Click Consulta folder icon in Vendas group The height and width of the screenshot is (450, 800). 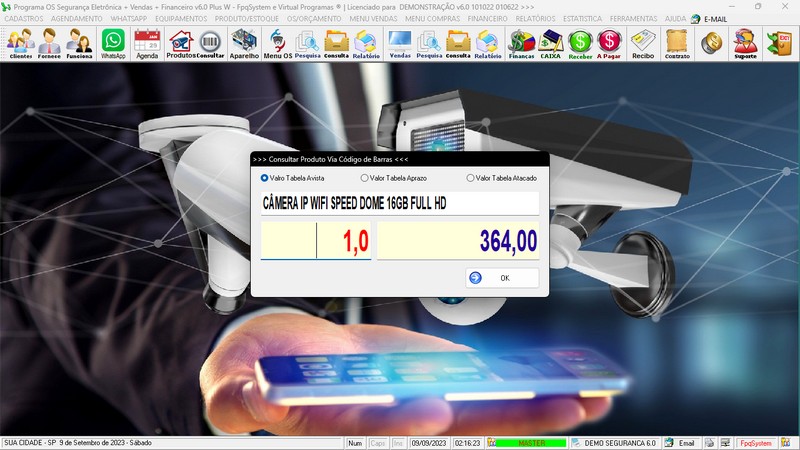(x=458, y=43)
